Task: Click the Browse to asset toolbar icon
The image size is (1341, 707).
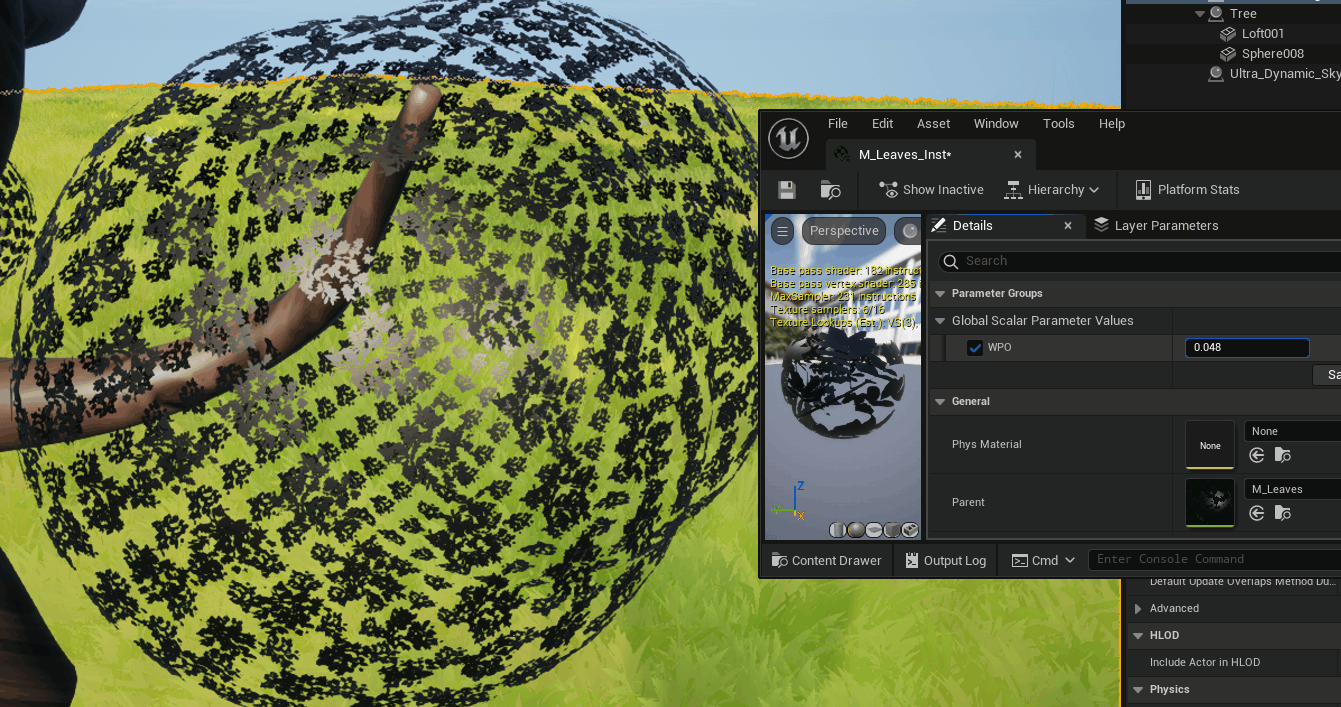Action: pyautogui.click(x=830, y=190)
